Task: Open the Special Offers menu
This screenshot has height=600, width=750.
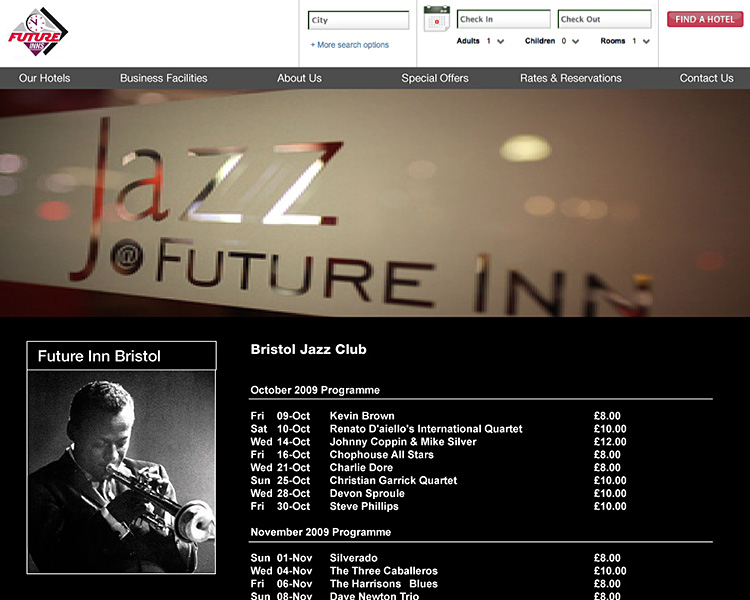Action: click(x=435, y=78)
